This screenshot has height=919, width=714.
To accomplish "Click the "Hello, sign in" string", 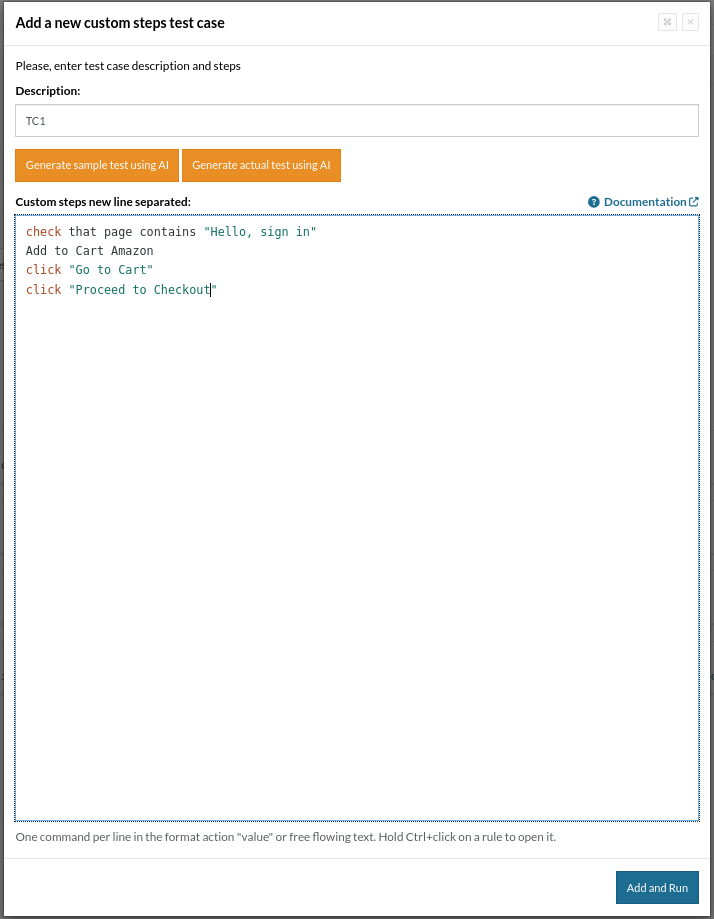I will tap(260, 232).
